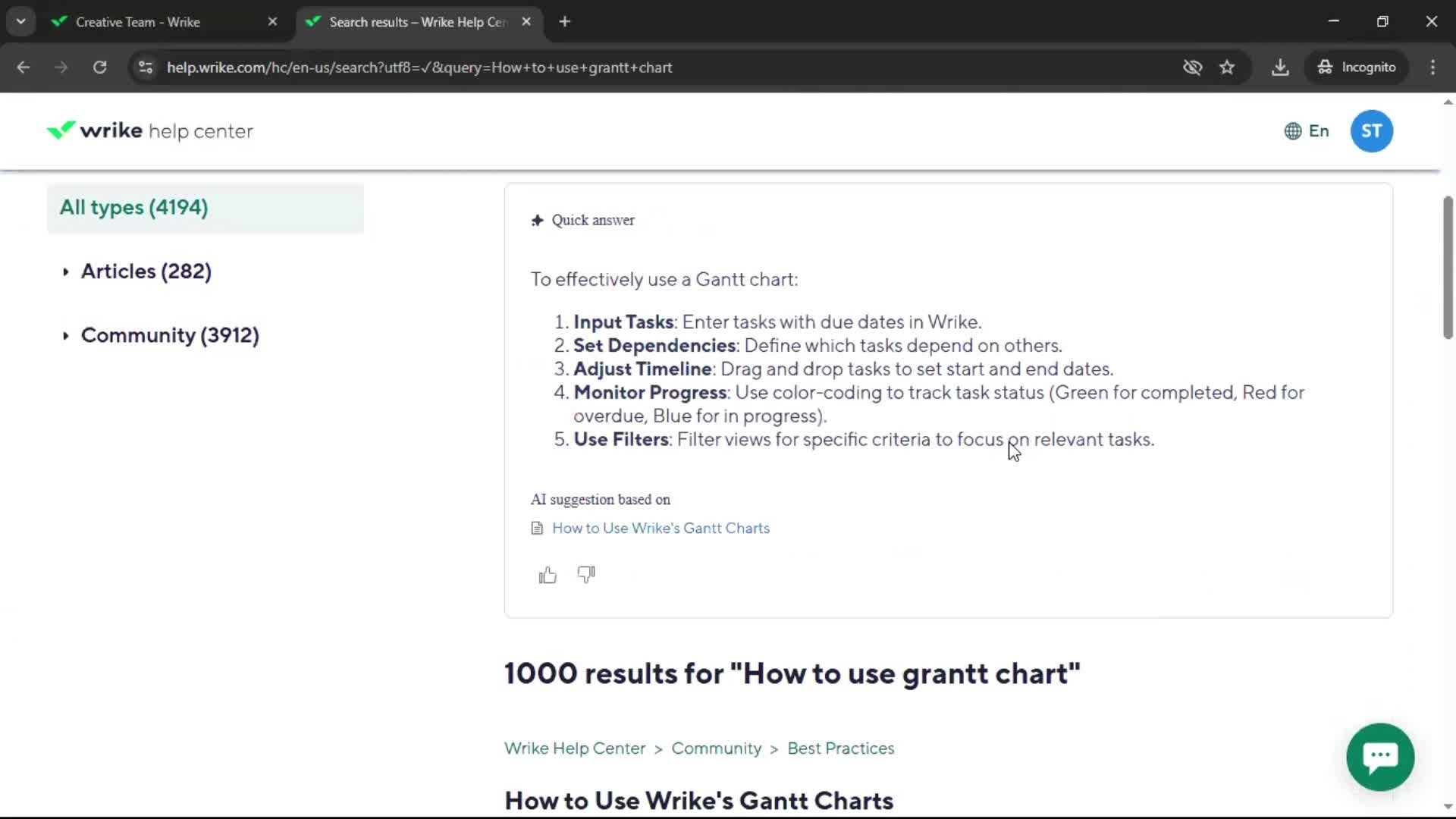Click the Best Practices breadcrumb link
This screenshot has height=819, width=1456.
[841, 748]
